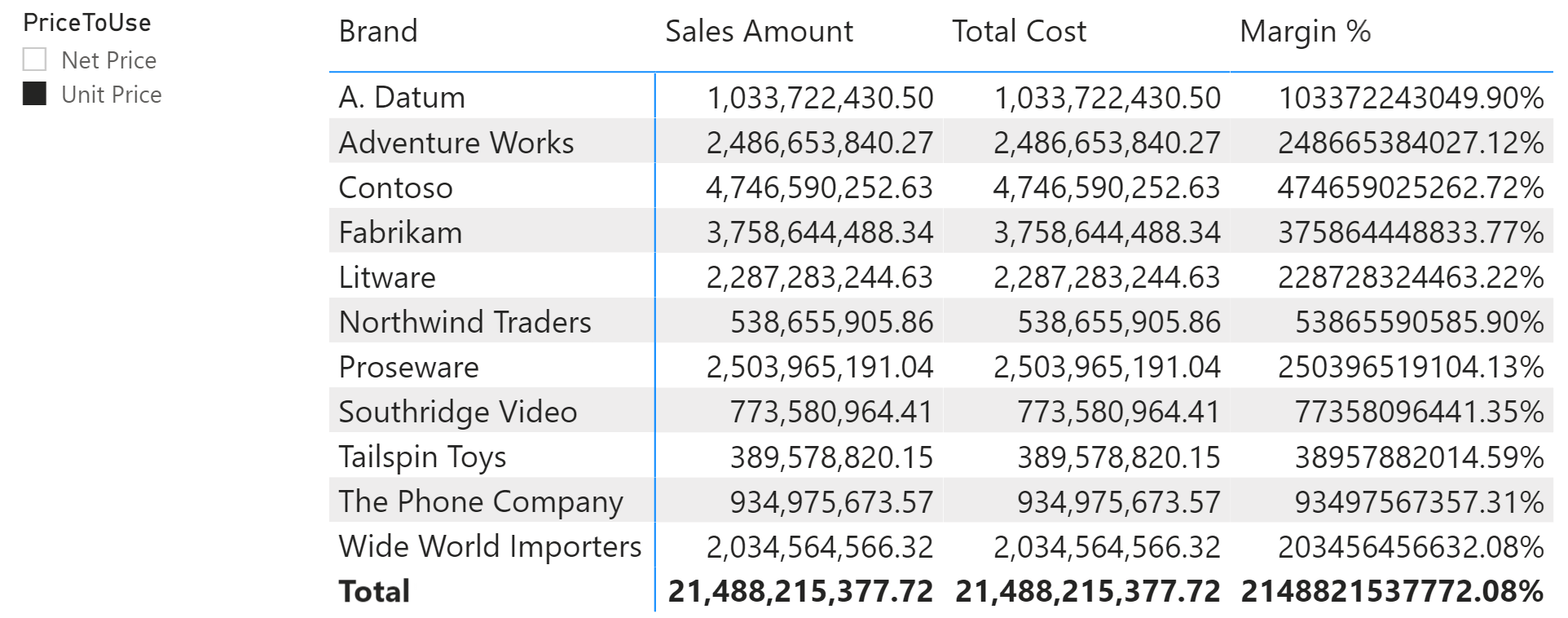Click Margin % value 103372243049.90%
1568x618 pixels.
(x=1411, y=98)
